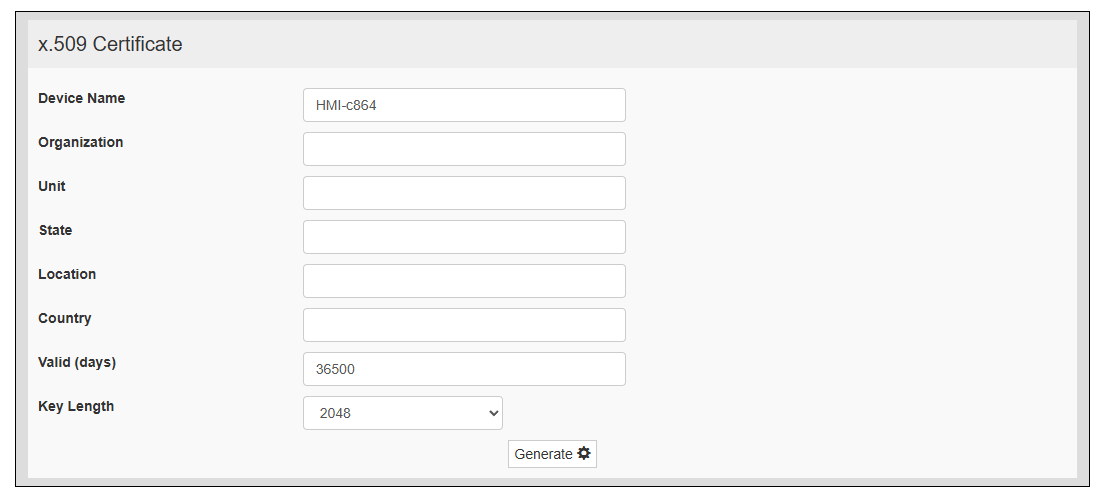This screenshot has height=497, width=1100.
Task: Select the Unit input field
Action: 464,193
